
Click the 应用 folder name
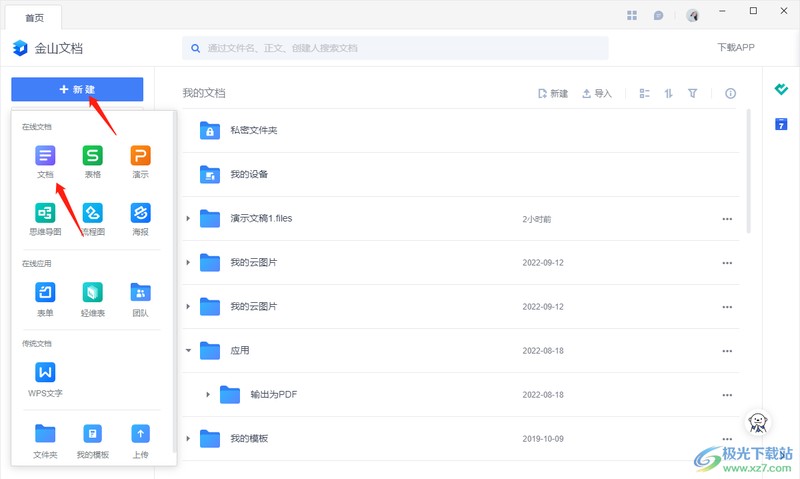click(x=240, y=350)
